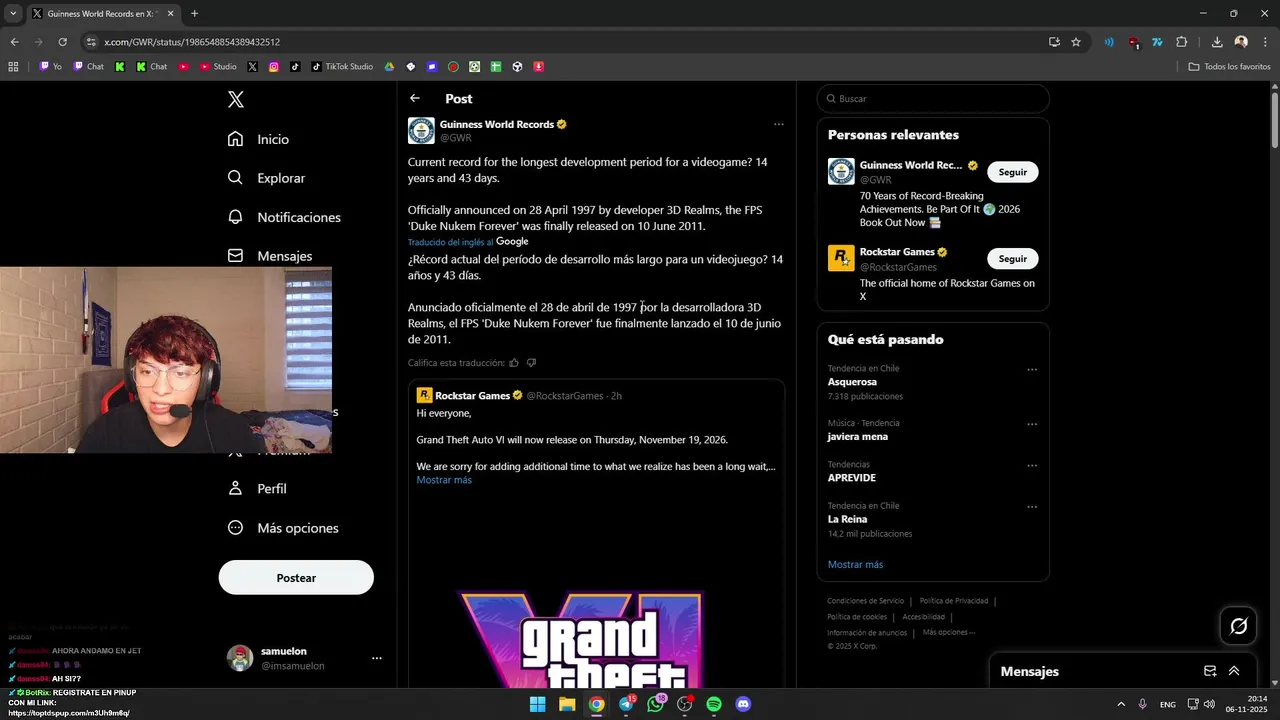Click the Postear button
The height and width of the screenshot is (720, 1280).
pos(296,578)
